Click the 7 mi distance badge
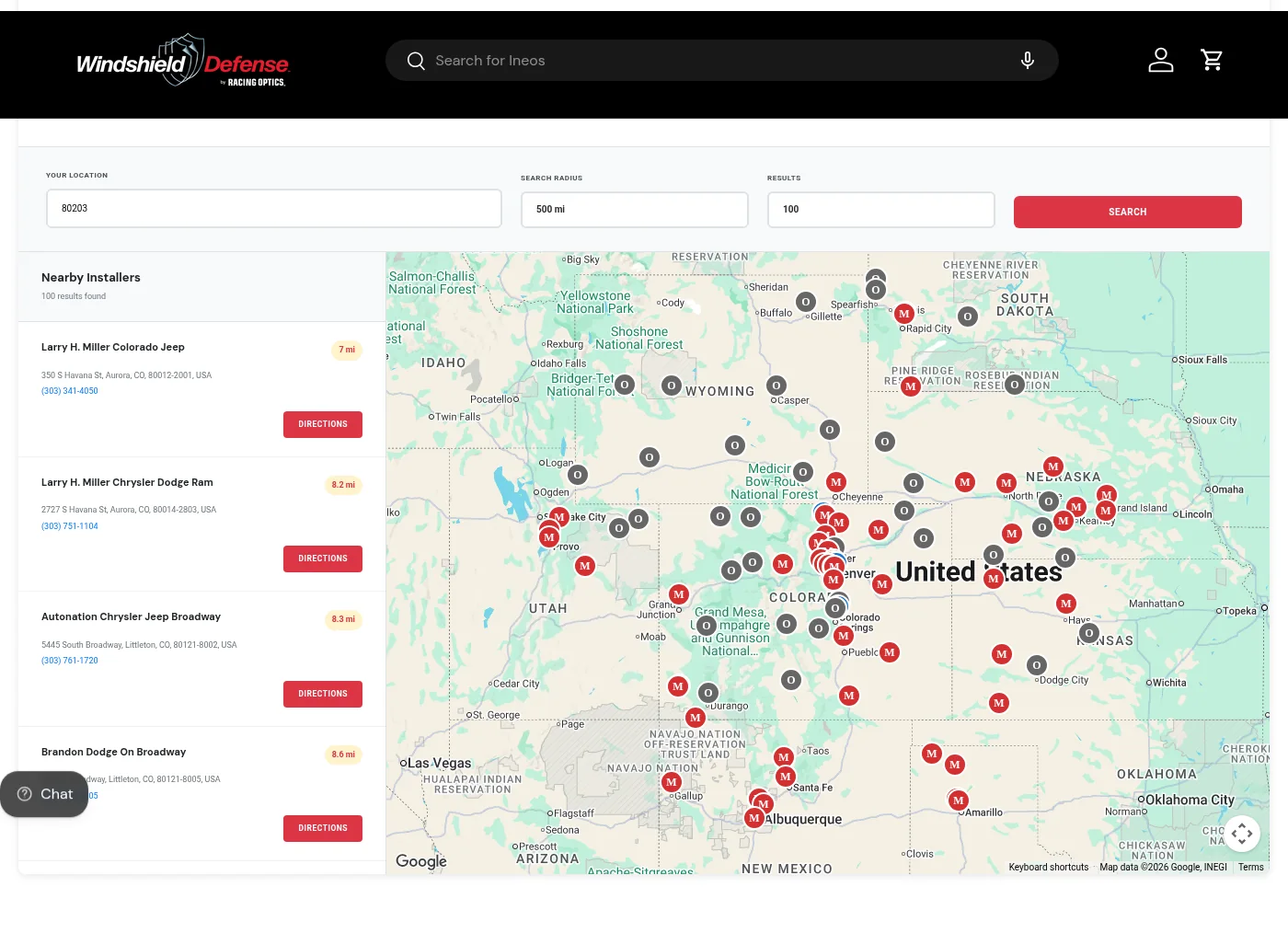1288x933 pixels. pos(347,350)
